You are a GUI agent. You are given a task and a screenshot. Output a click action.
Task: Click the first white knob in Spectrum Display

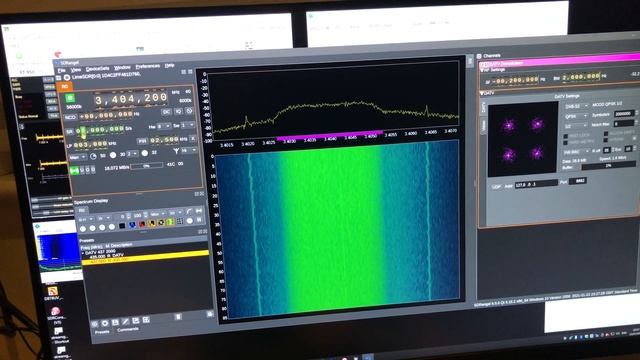[x=83, y=229]
